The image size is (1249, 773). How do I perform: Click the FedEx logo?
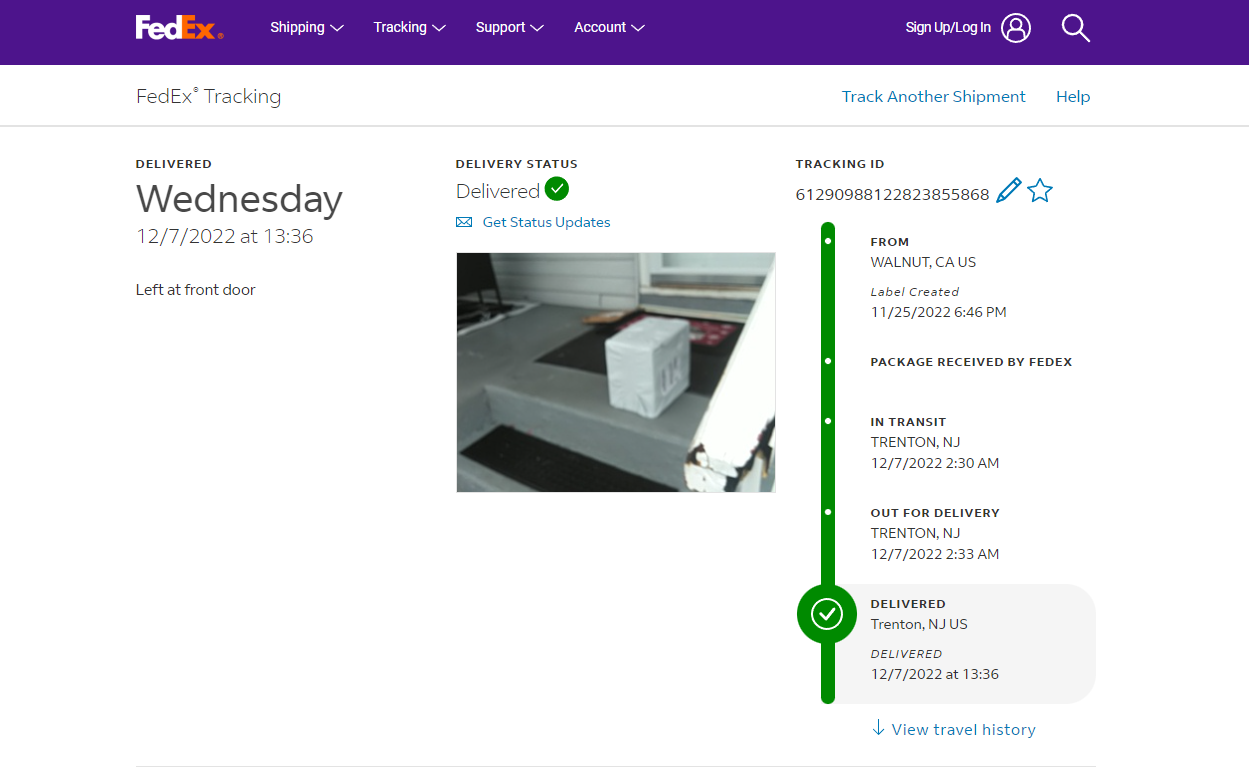point(179,27)
